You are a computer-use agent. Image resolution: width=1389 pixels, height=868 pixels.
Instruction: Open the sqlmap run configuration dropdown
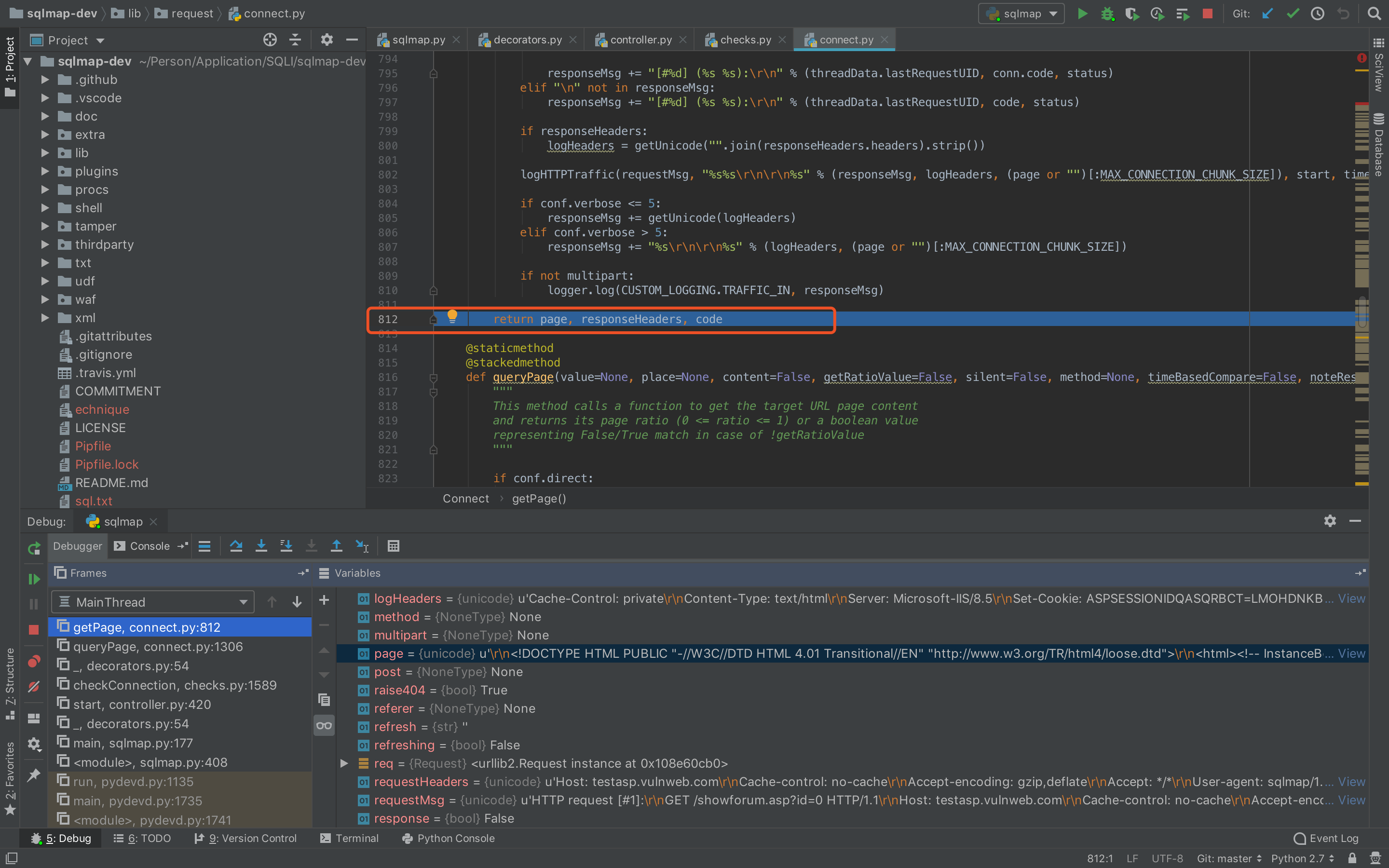click(1021, 13)
